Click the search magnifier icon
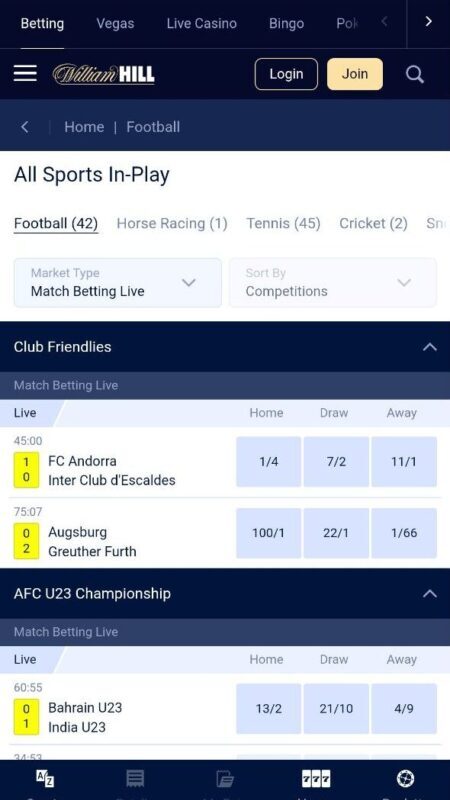This screenshot has width=450, height=800. (415, 74)
